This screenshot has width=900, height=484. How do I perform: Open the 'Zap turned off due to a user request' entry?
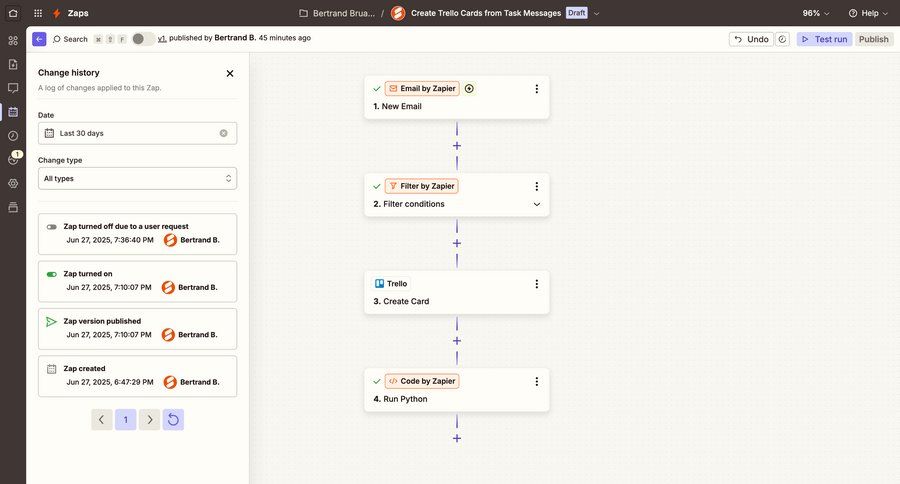(x=137, y=234)
